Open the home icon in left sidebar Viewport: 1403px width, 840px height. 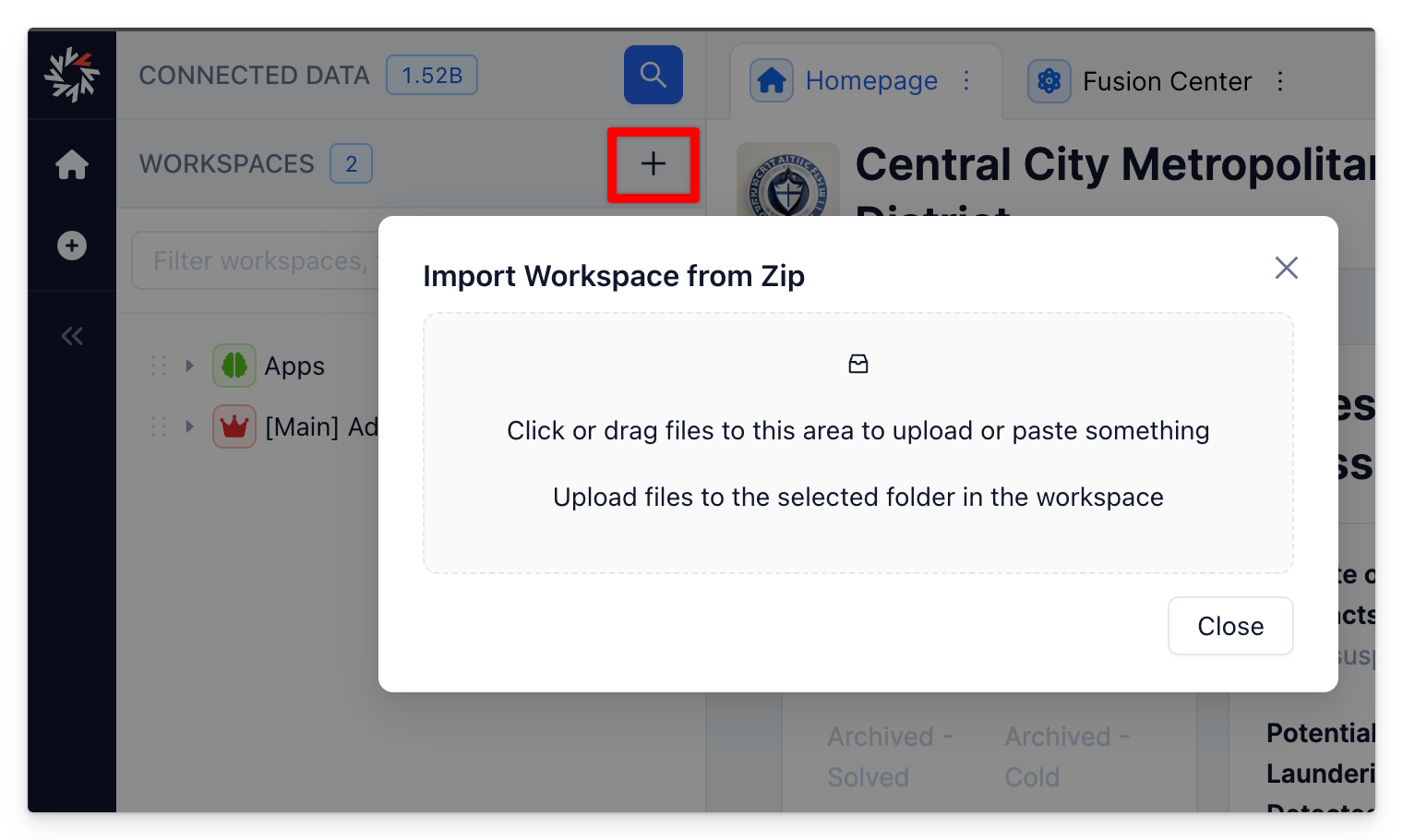click(72, 164)
